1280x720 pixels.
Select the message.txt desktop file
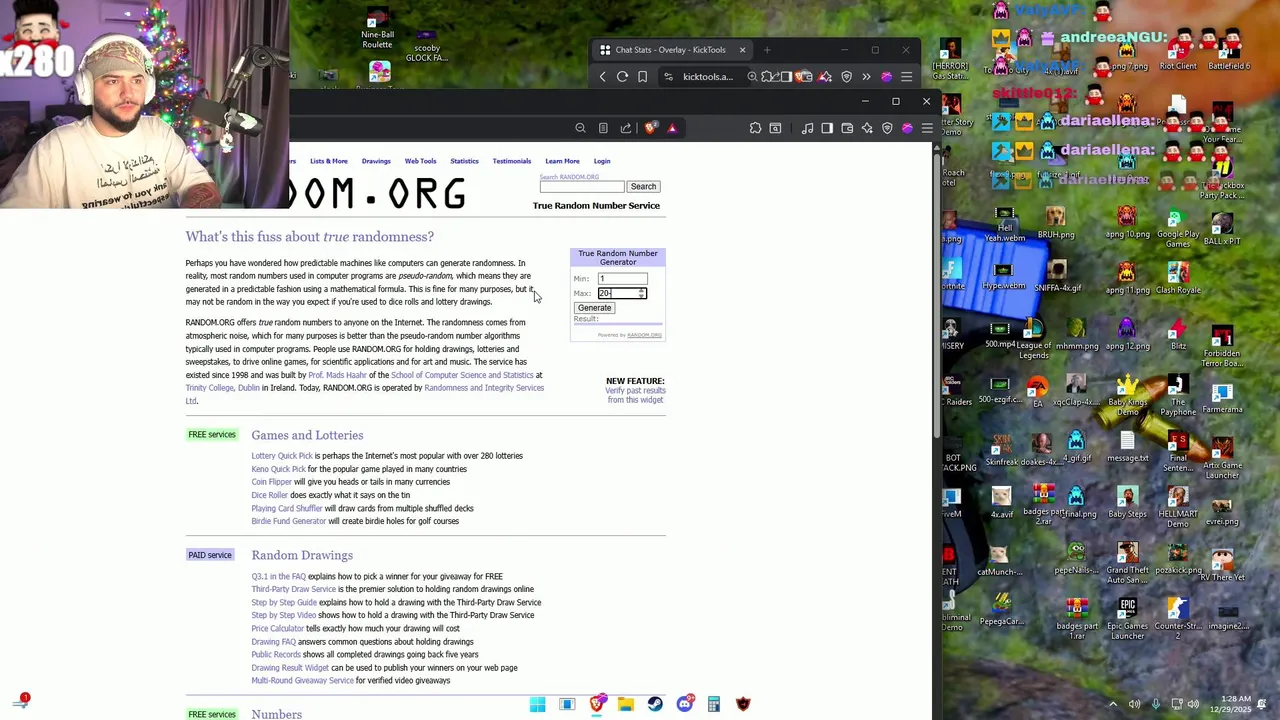pyautogui.click(x=1127, y=446)
